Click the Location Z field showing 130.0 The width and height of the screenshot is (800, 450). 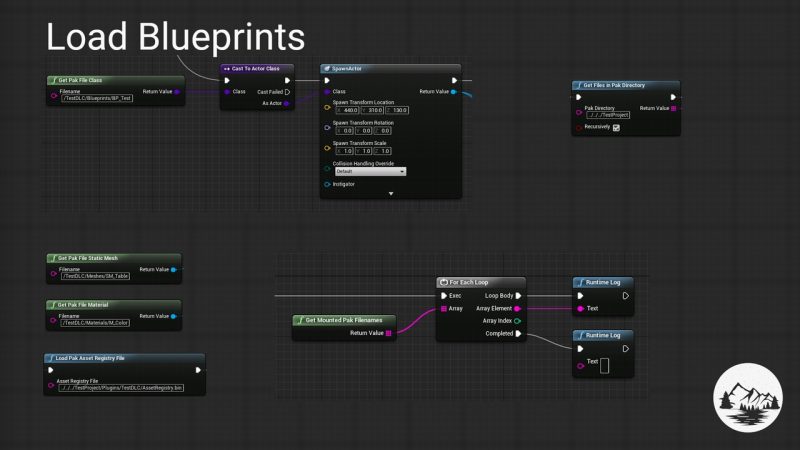pyautogui.click(x=397, y=110)
